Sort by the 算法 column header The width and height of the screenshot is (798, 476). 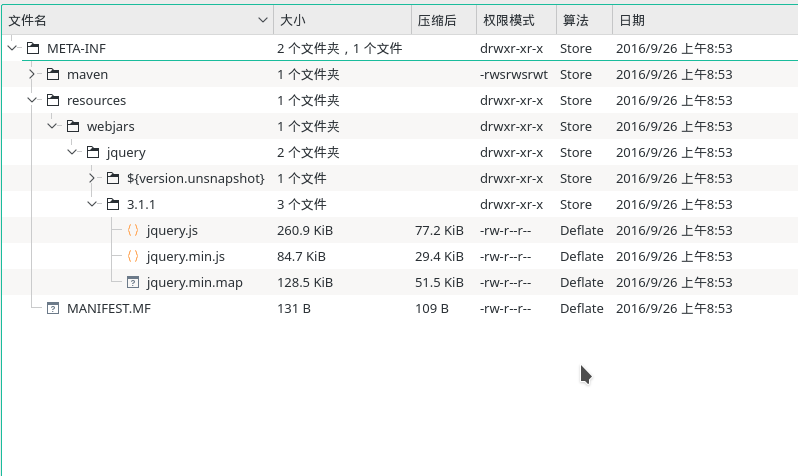coord(584,20)
